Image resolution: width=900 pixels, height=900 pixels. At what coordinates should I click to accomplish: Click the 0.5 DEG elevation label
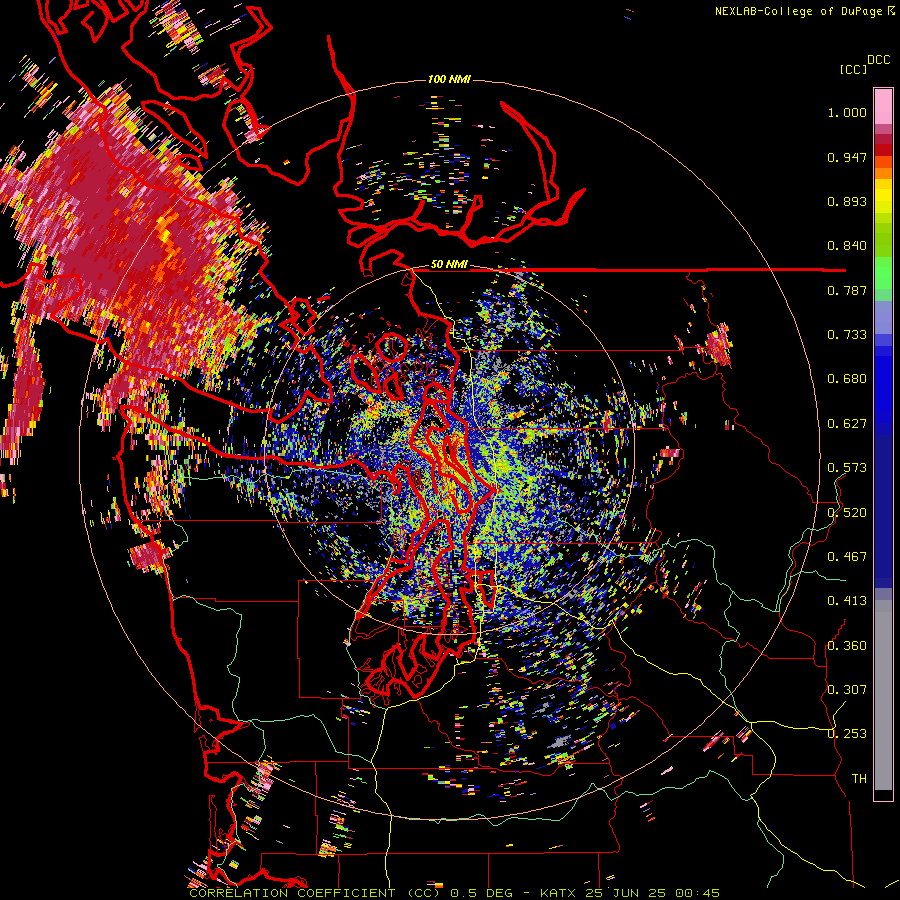(483, 893)
